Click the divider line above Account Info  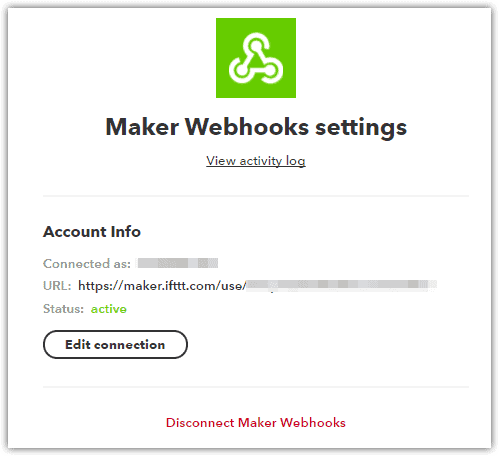click(256, 196)
